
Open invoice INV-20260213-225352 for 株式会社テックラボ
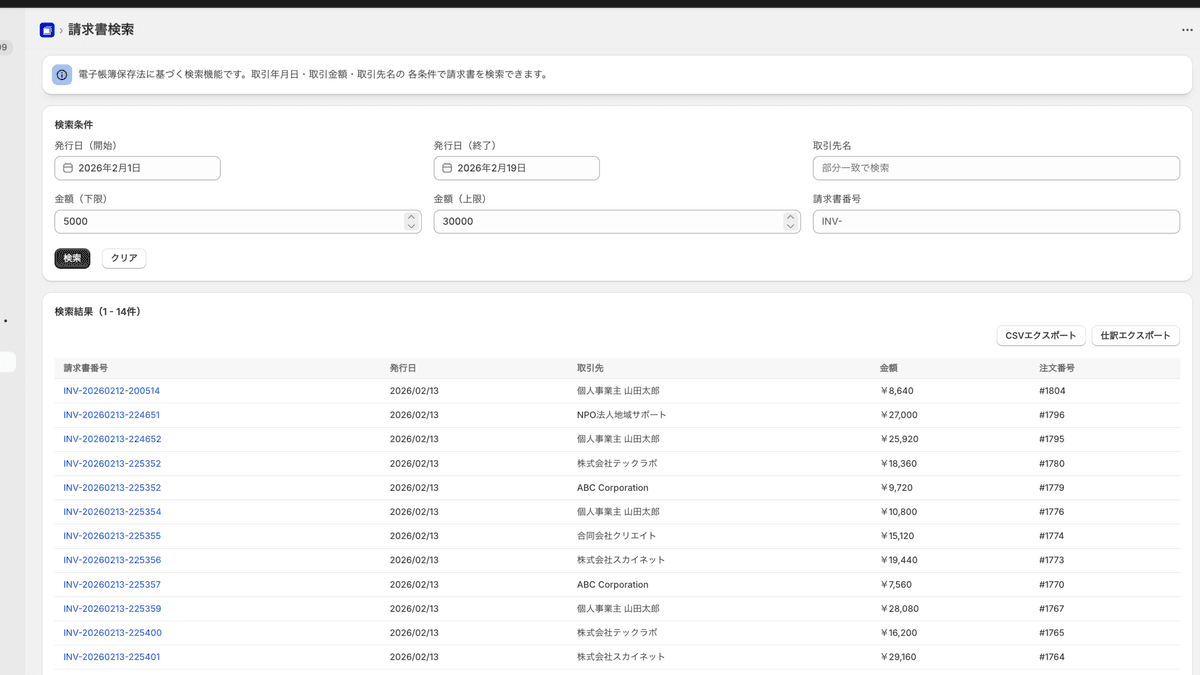pos(111,464)
